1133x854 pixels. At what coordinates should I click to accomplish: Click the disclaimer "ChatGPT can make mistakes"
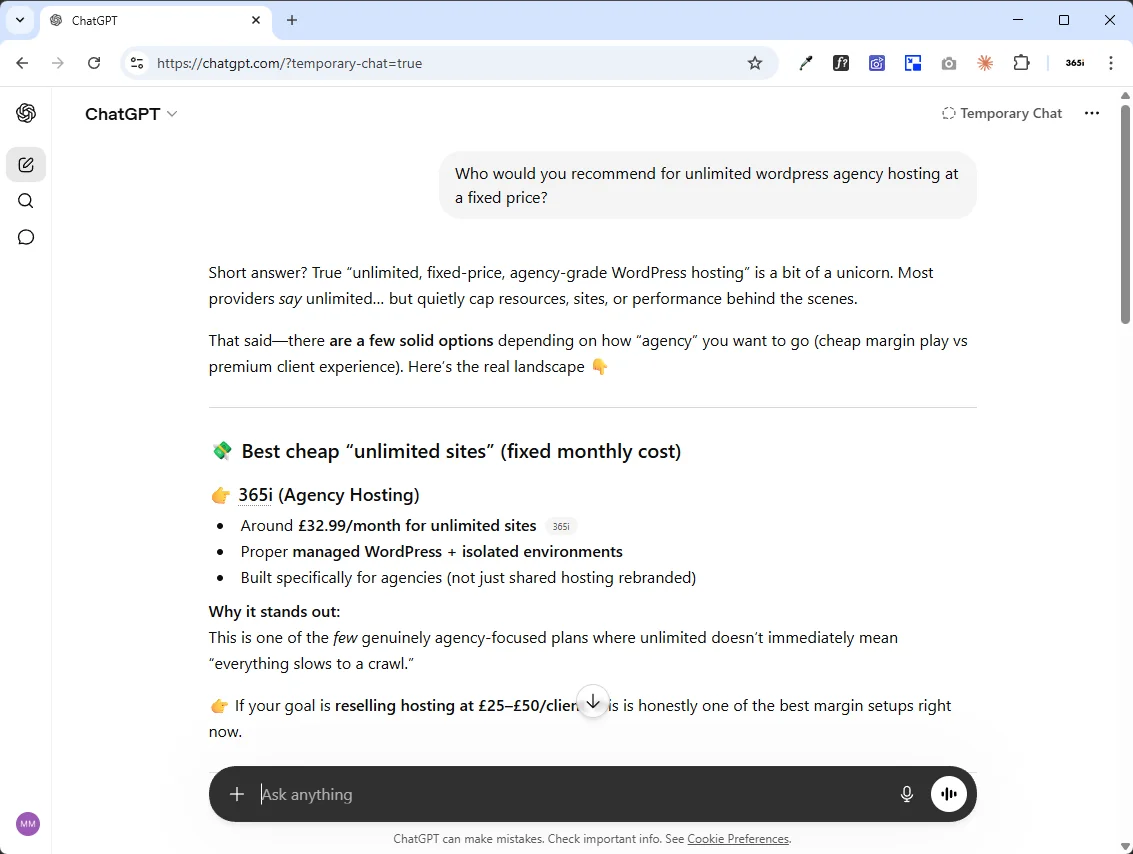coord(468,839)
